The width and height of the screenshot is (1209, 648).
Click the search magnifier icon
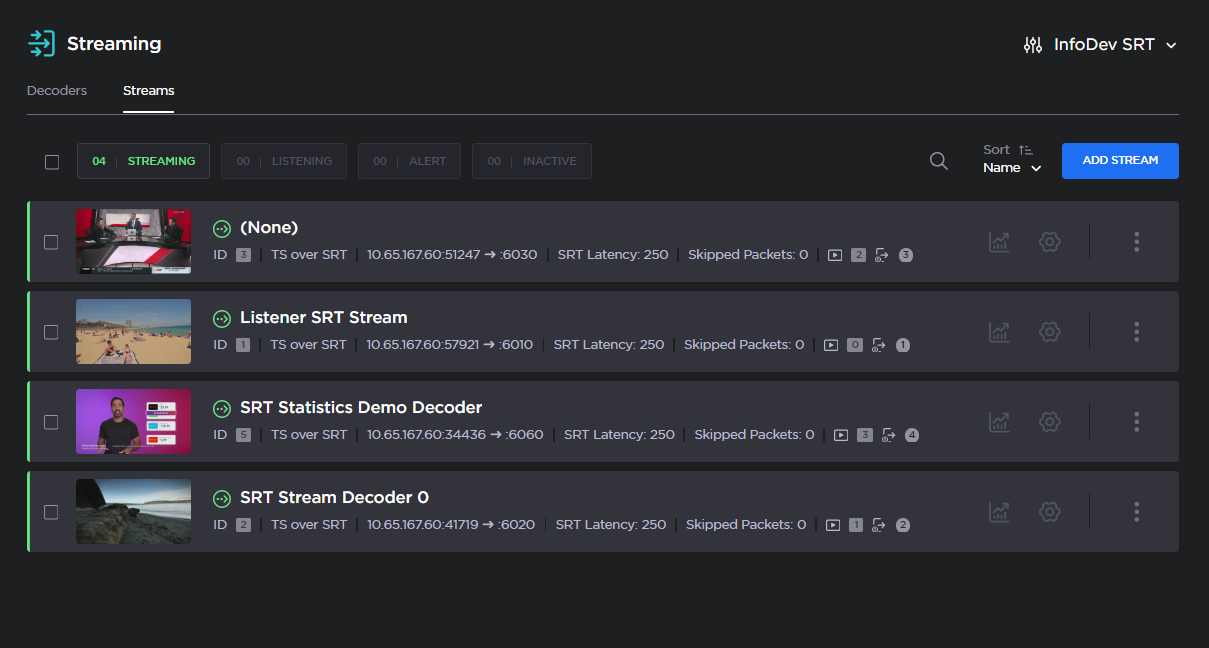coord(938,160)
